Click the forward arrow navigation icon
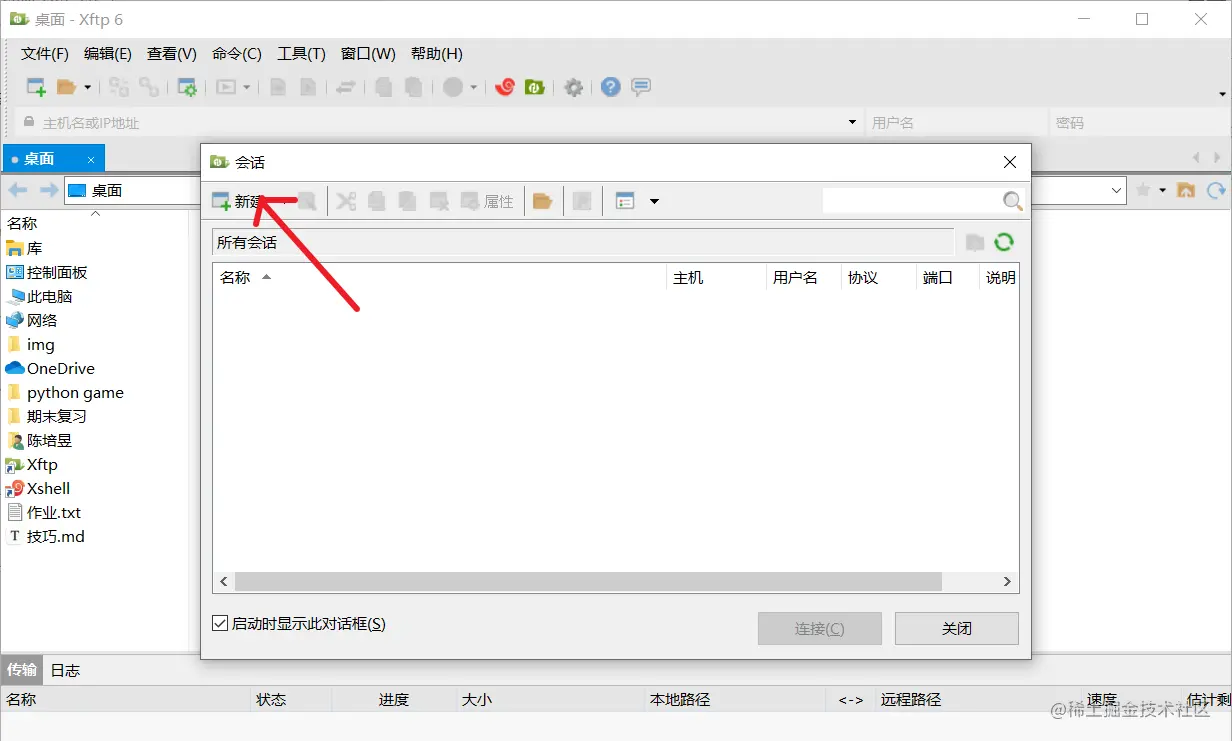Image resolution: width=1232 pixels, height=741 pixels. point(48,190)
